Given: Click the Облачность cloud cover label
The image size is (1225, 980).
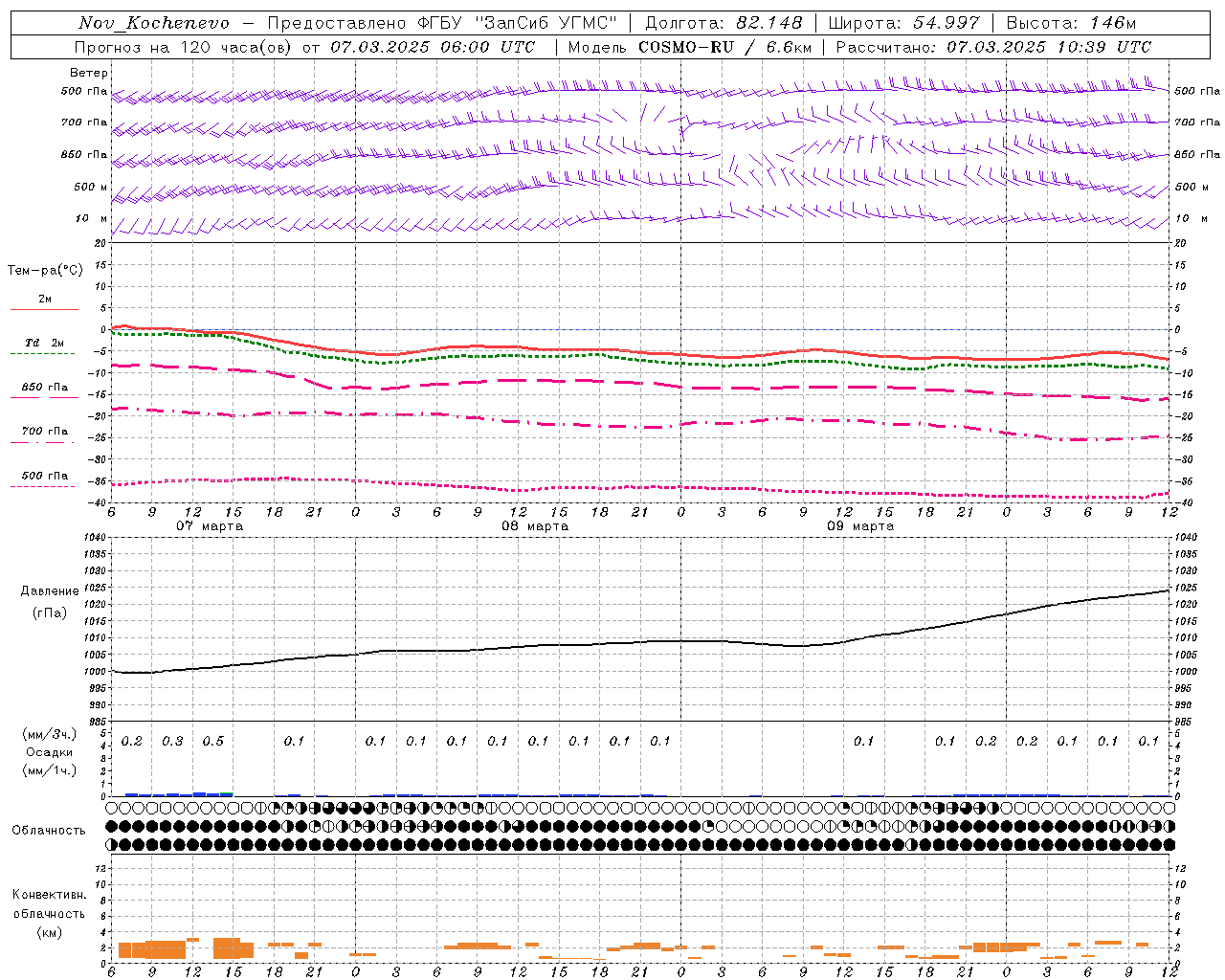Looking at the screenshot, I should click(49, 831).
